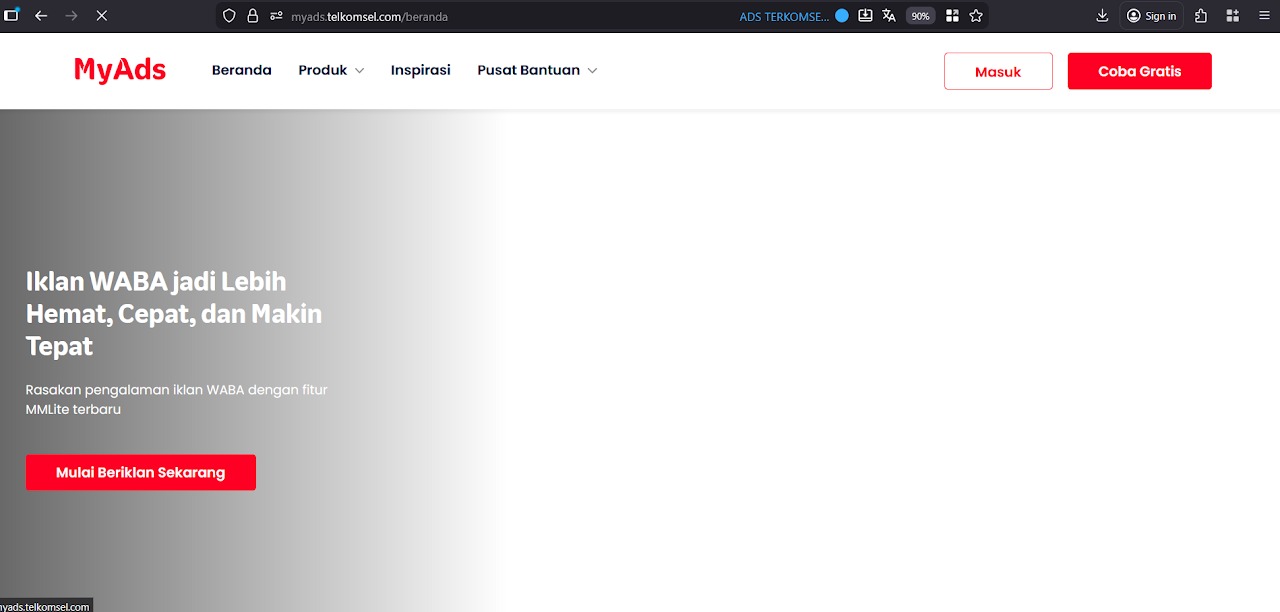Expand the Pusat Bantuan dropdown menu
This screenshot has height=612, width=1280.
pos(537,71)
